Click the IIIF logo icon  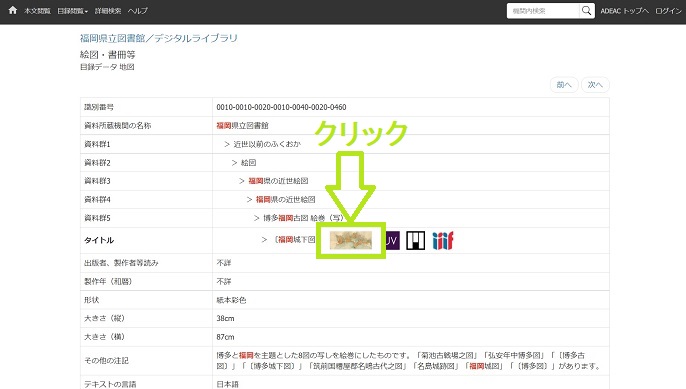[x=443, y=241]
